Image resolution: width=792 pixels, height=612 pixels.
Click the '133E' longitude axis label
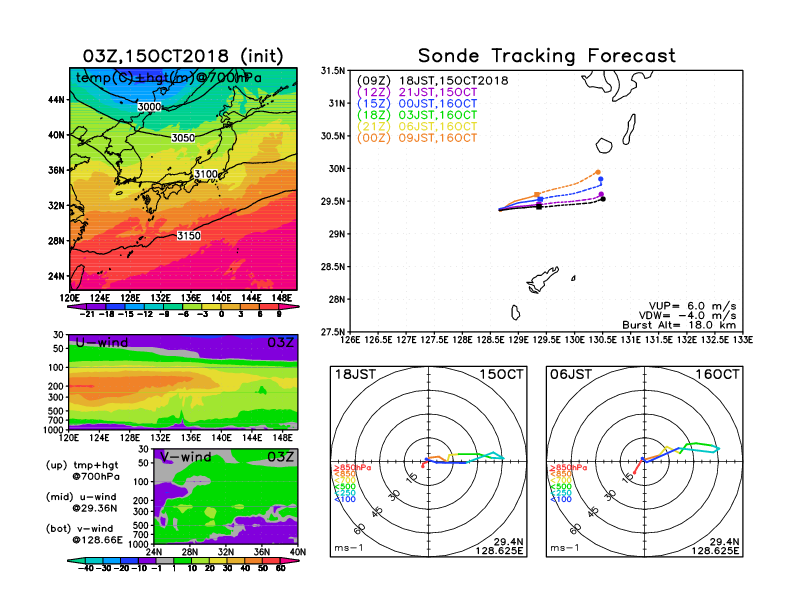pos(742,340)
